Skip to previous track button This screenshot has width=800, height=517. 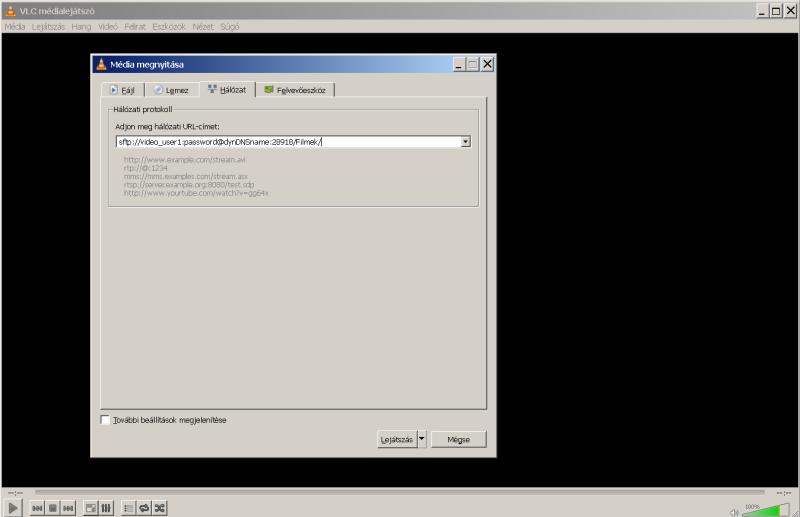tap(37, 508)
